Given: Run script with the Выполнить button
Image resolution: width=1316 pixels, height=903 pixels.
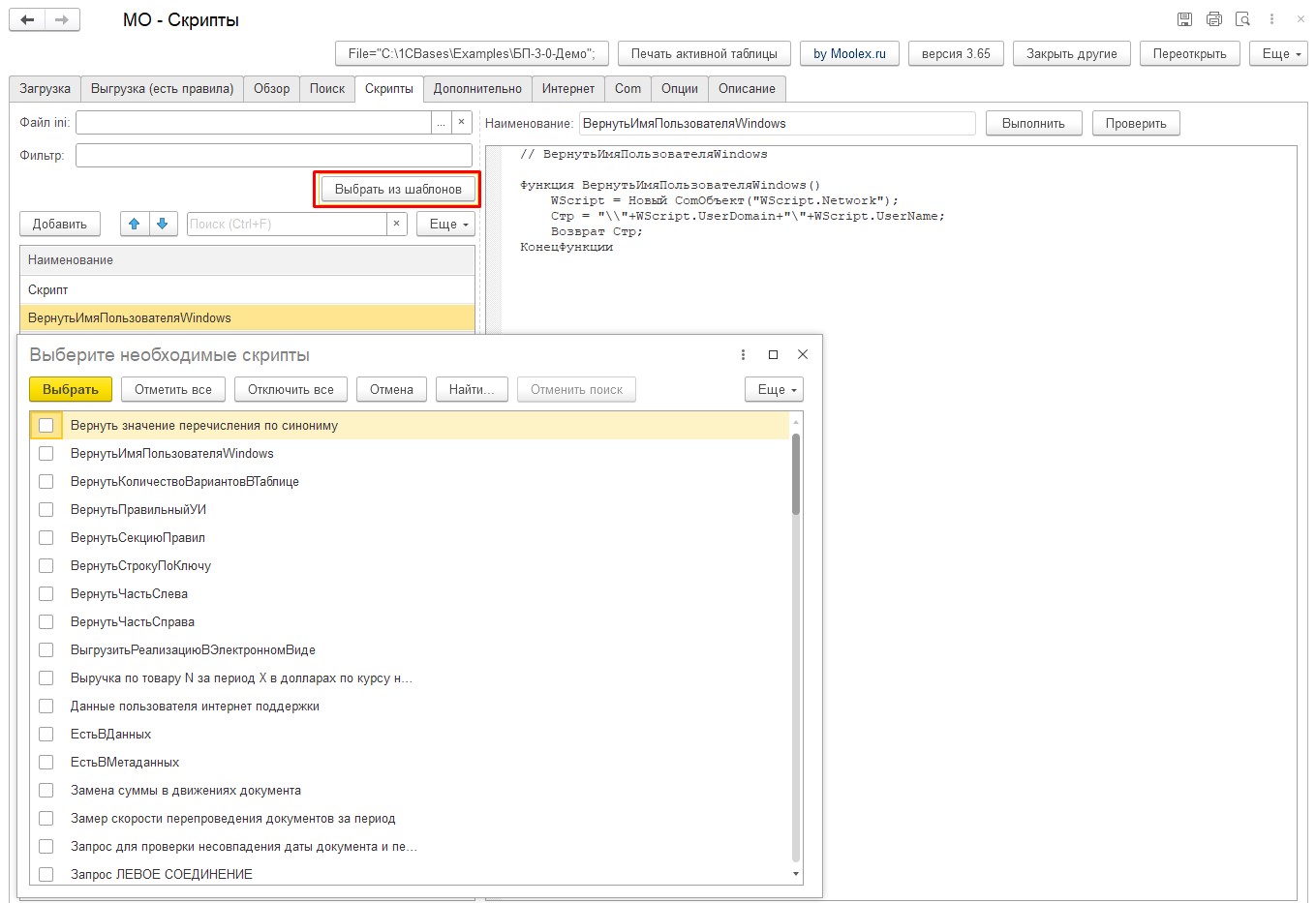Looking at the screenshot, I should (1033, 123).
